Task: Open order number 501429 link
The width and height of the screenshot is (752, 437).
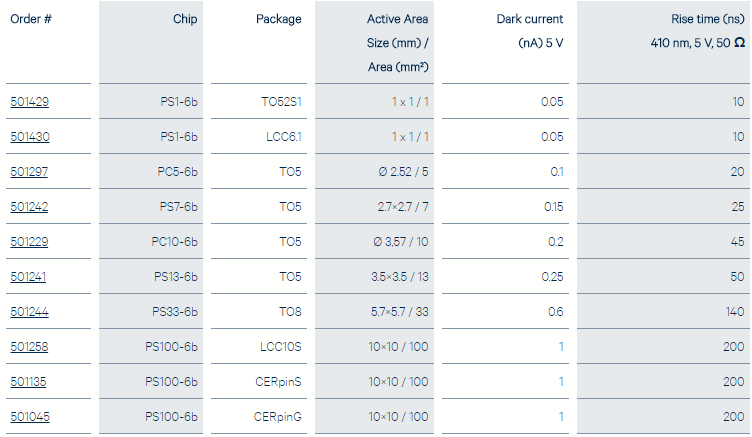Action: click(28, 102)
